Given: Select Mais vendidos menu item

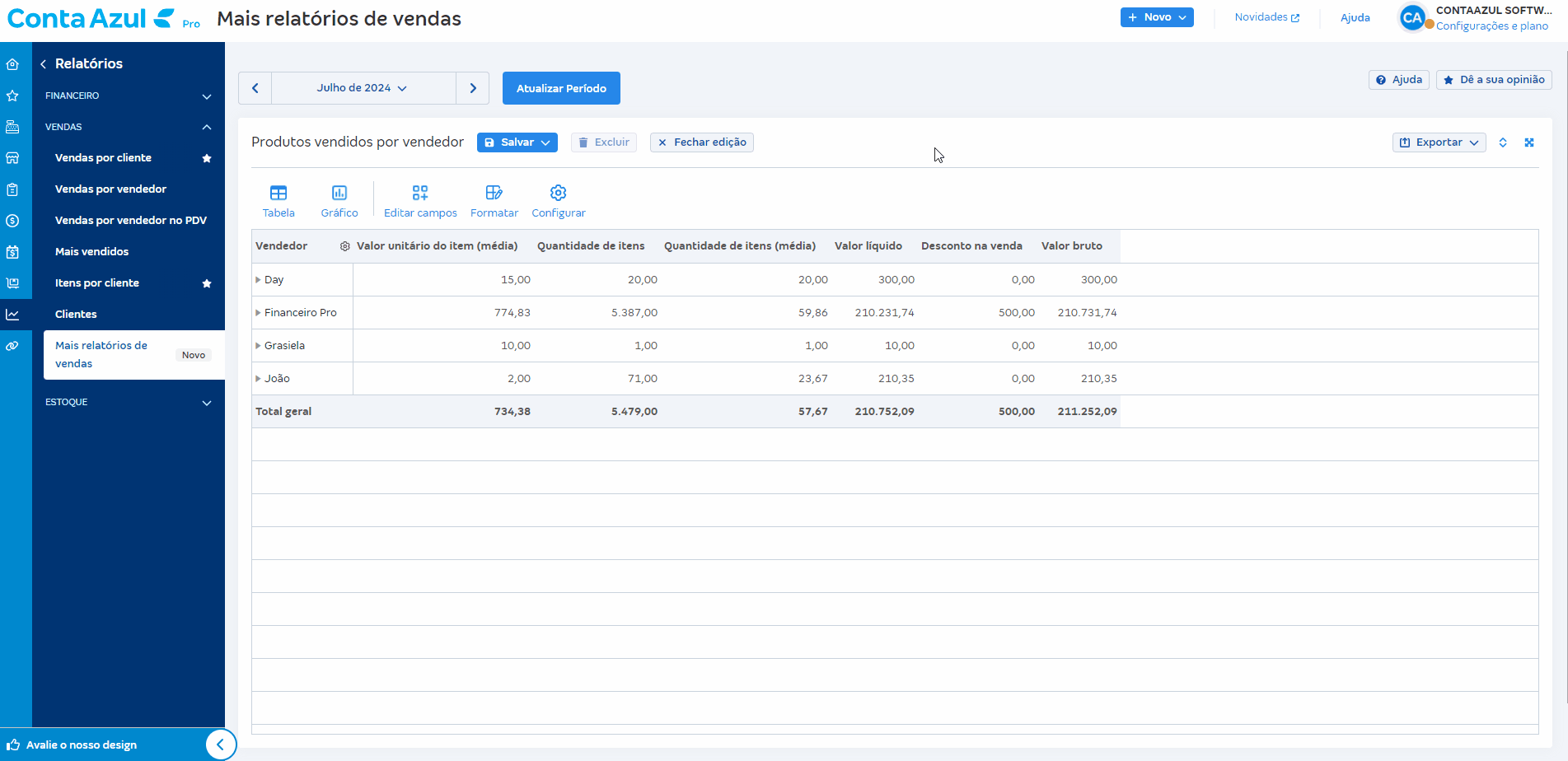Looking at the screenshot, I should pyautogui.click(x=91, y=252).
